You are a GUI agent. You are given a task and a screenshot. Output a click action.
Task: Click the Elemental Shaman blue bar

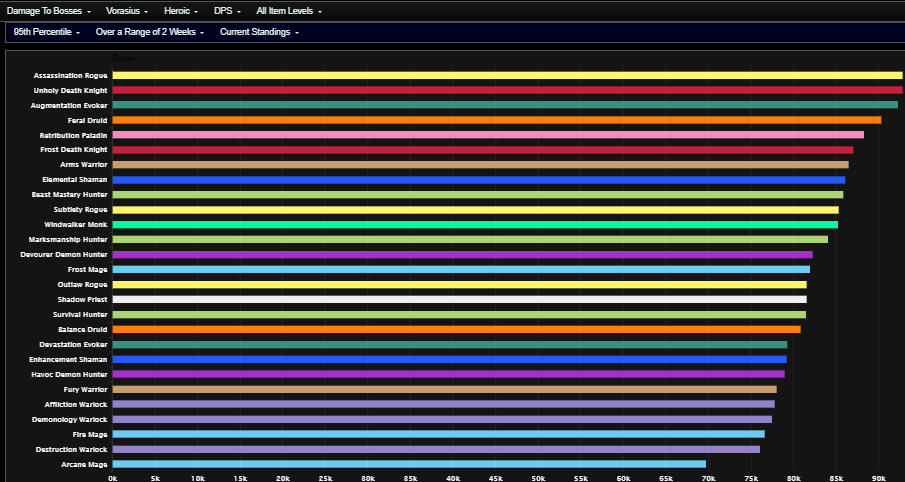click(479, 180)
